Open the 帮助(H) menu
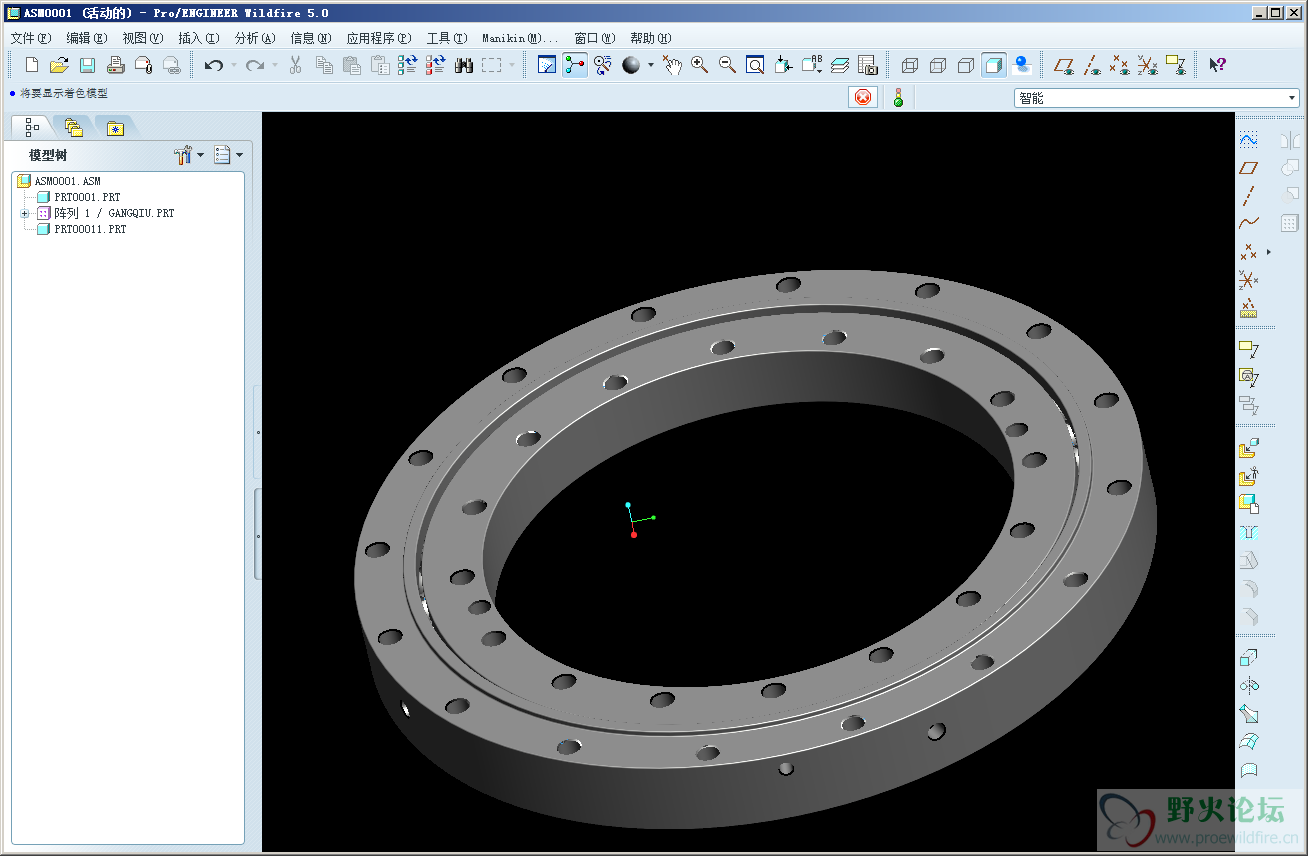 pos(650,38)
